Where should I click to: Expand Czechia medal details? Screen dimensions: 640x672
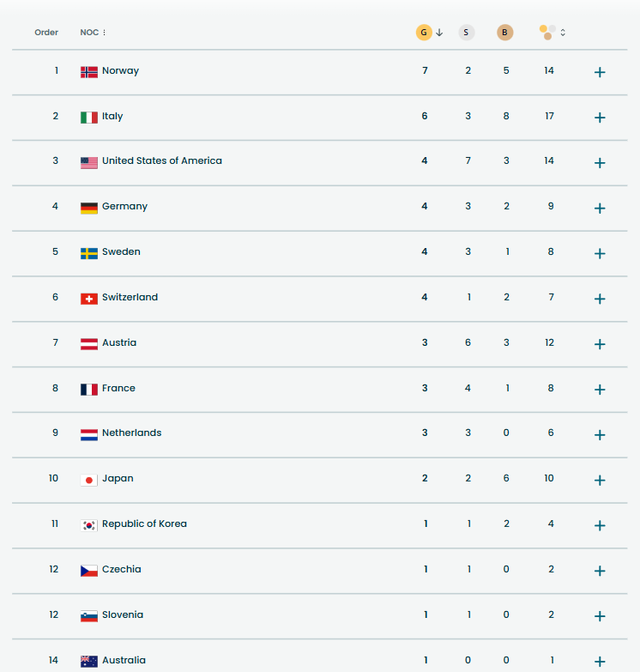point(600,571)
